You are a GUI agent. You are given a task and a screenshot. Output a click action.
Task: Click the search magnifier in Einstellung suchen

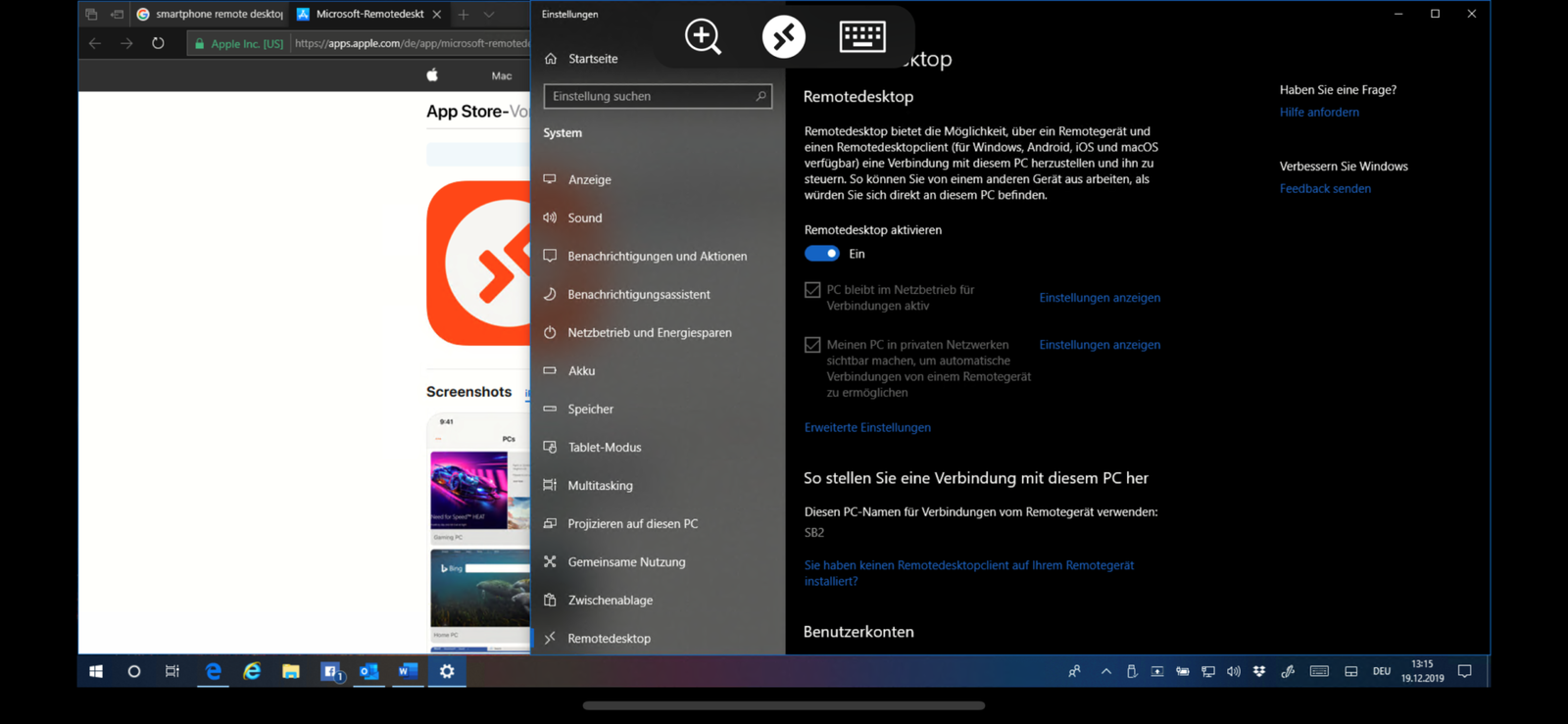(x=760, y=96)
